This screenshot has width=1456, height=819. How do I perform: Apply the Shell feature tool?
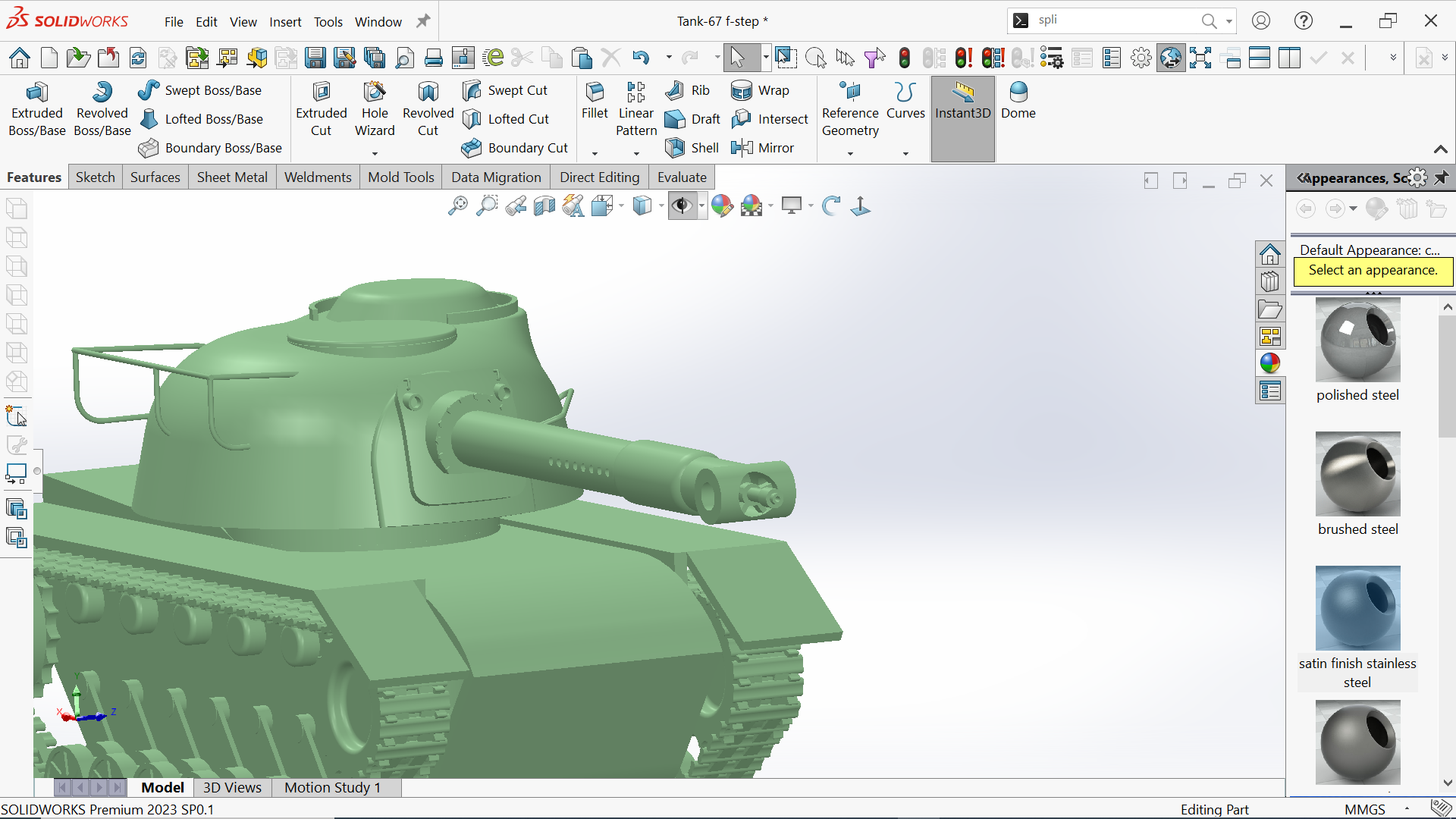[x=692, y=148]
